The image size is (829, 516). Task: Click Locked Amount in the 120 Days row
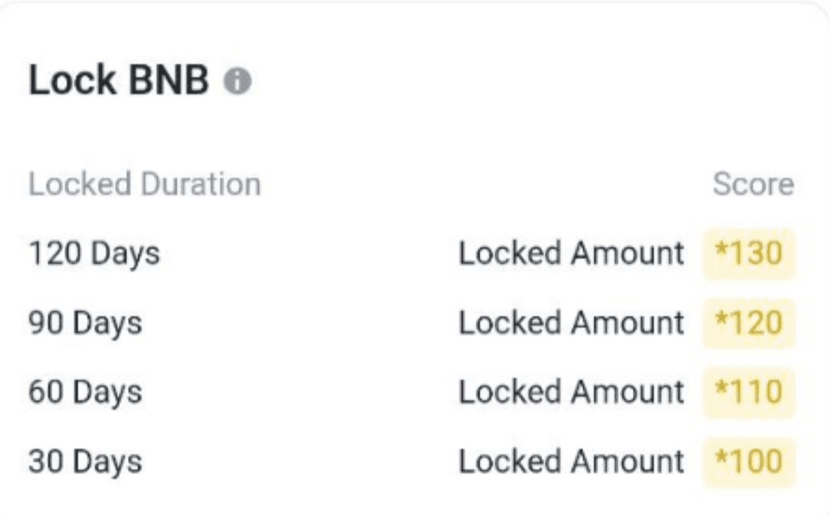point(571,254)
